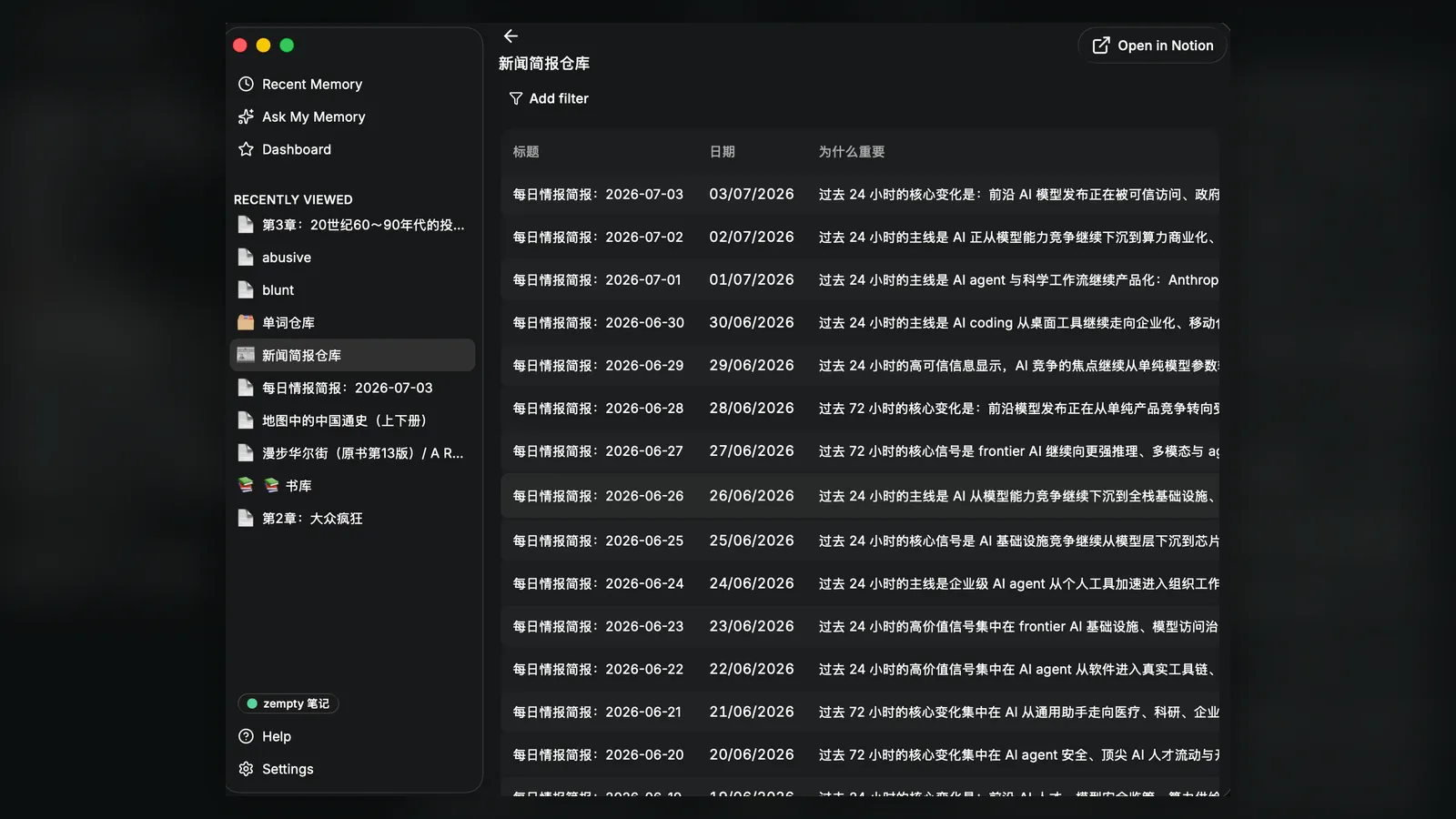Click the date cell 03/07/2026
Screen dimensions: 1456x819
click(x=752, y=195)
